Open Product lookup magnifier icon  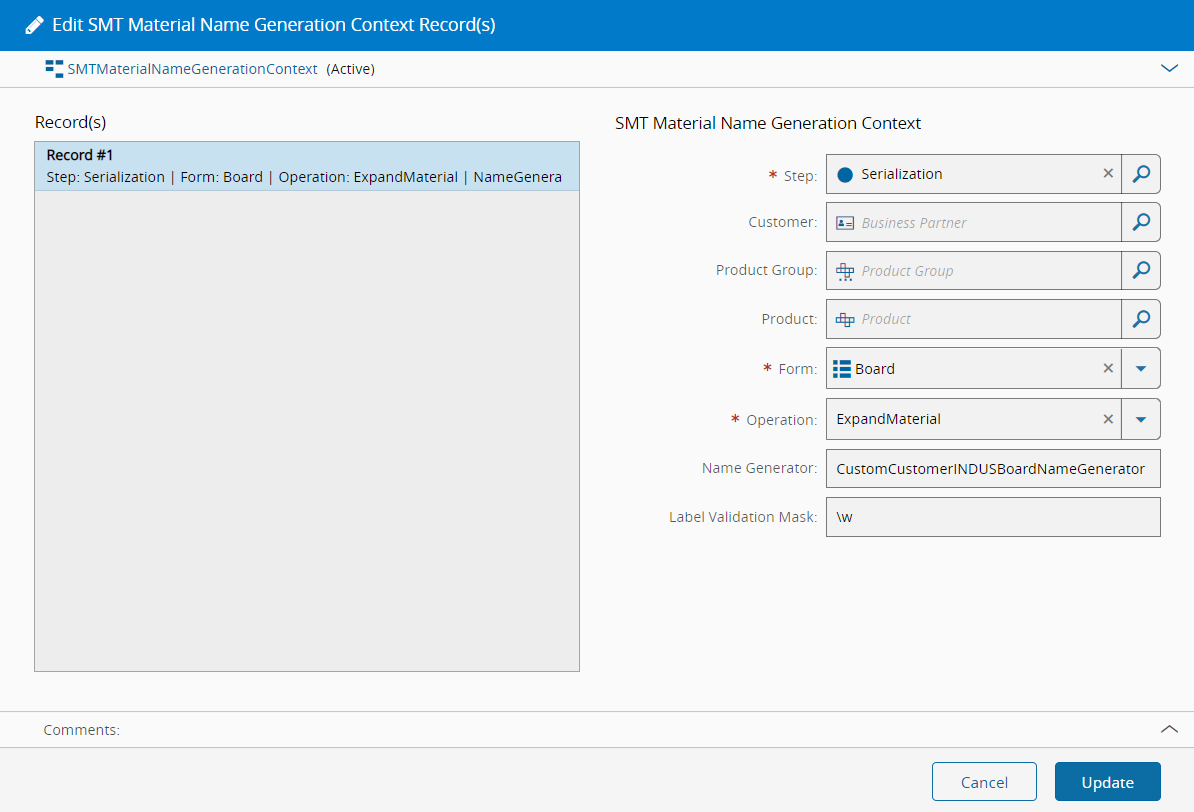pyautogui.click(x=1141, y=319)
